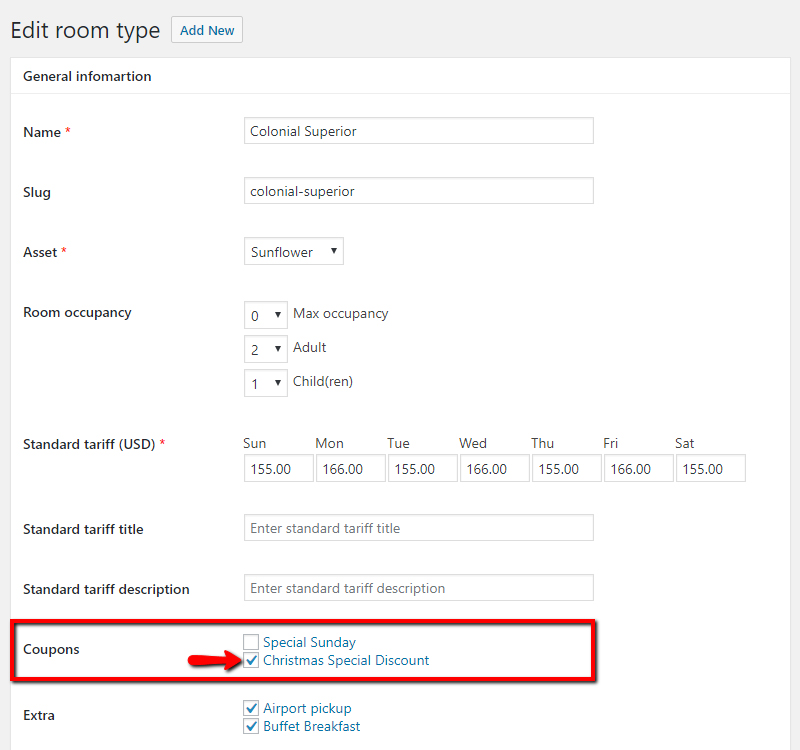Open the Buffet Breakfast extra link

(x=310, y=726)
